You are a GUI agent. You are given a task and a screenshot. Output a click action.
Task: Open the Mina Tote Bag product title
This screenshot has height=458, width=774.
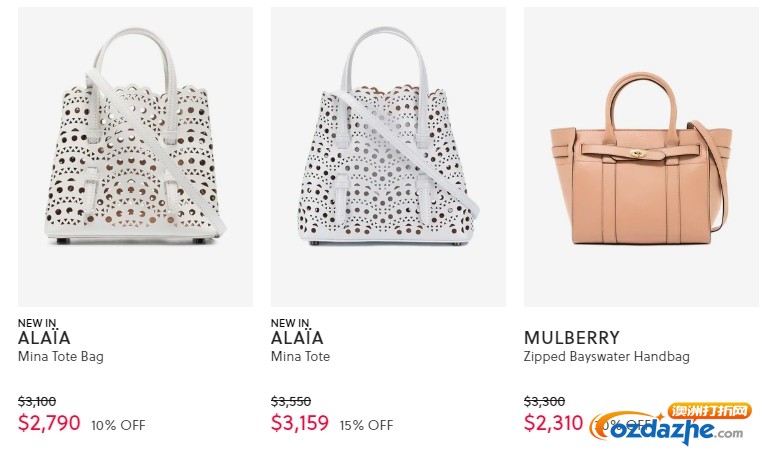61,357
